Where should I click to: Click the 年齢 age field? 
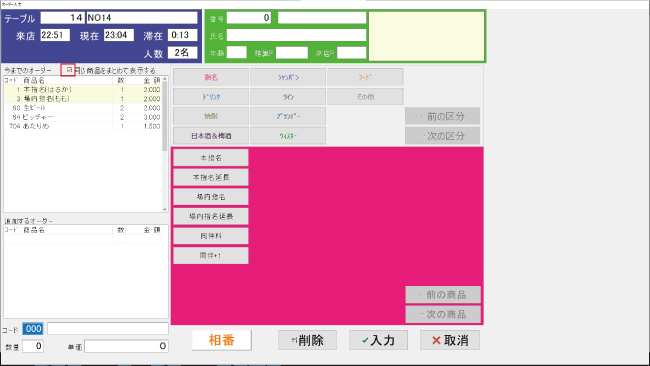[237, 53]
